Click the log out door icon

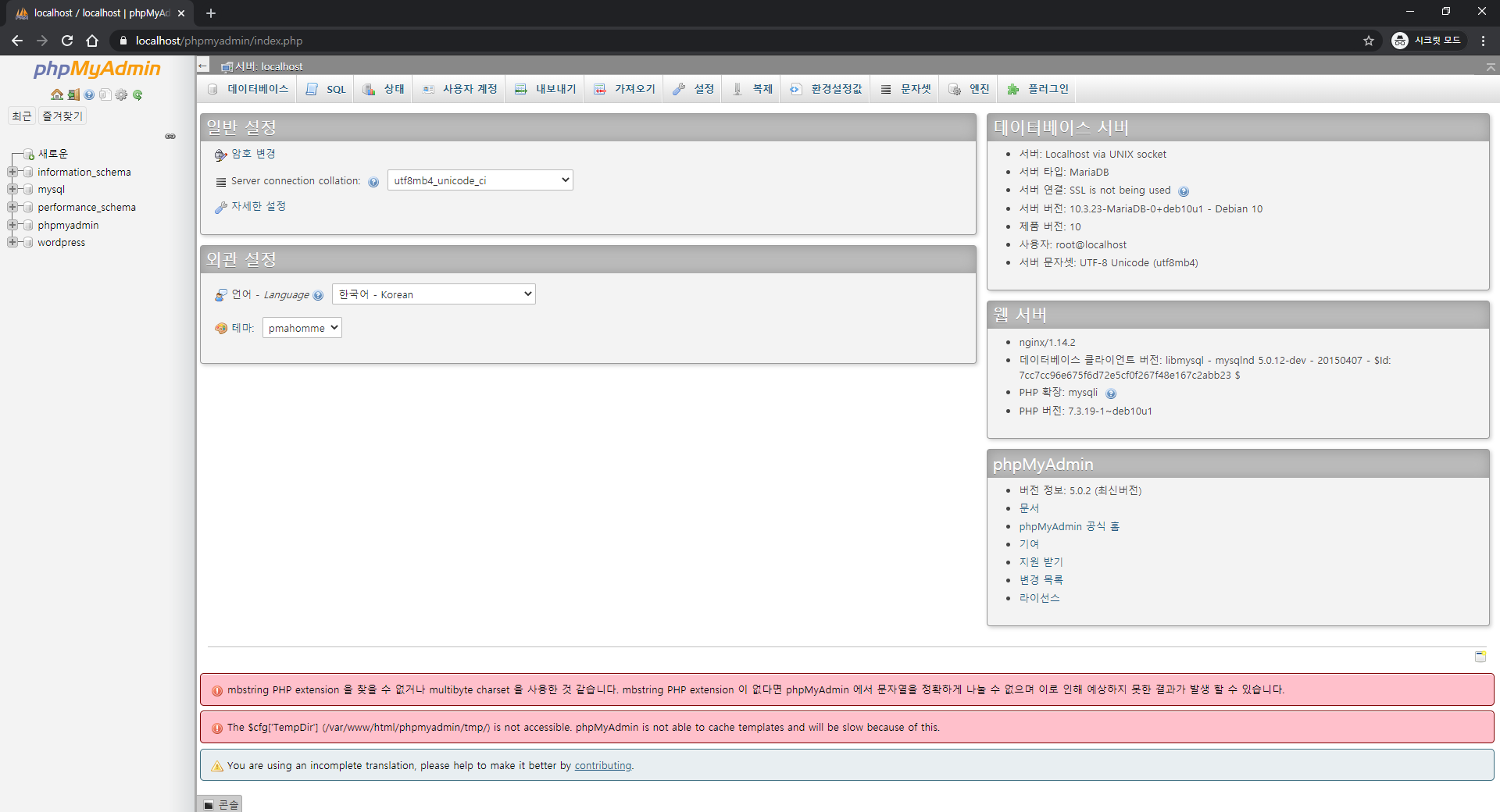73,94
